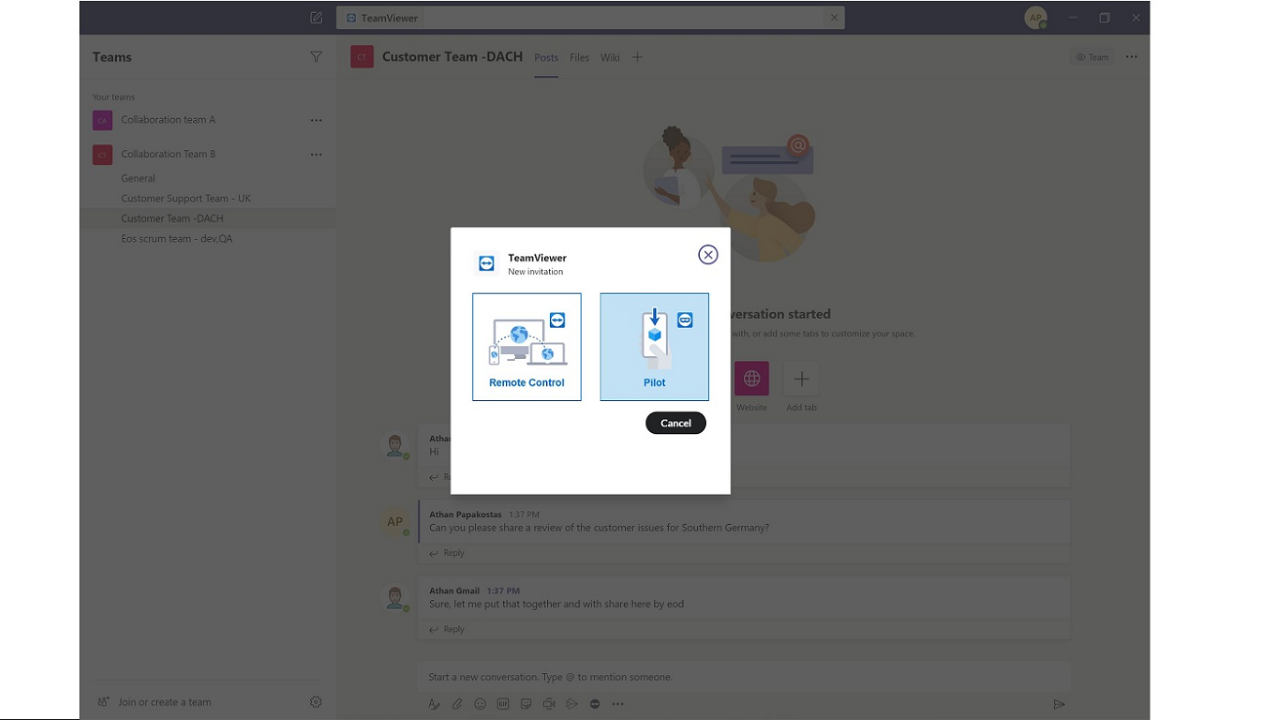Open more messaging extensions
Viewport: 1280px width, 720px height.
[x=618, y=704]
